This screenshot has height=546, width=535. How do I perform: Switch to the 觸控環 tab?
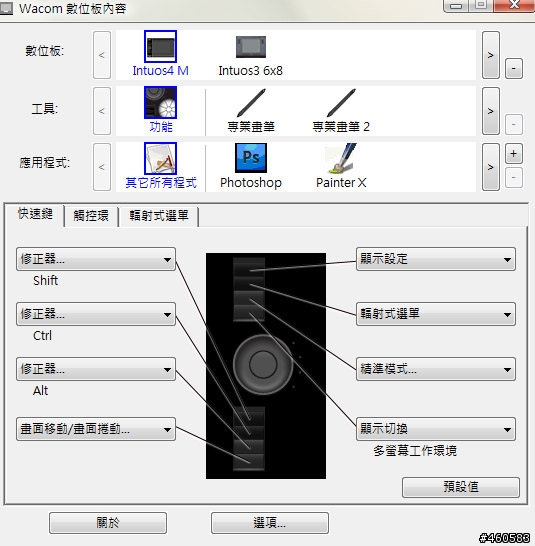click(x=91, y=216)
